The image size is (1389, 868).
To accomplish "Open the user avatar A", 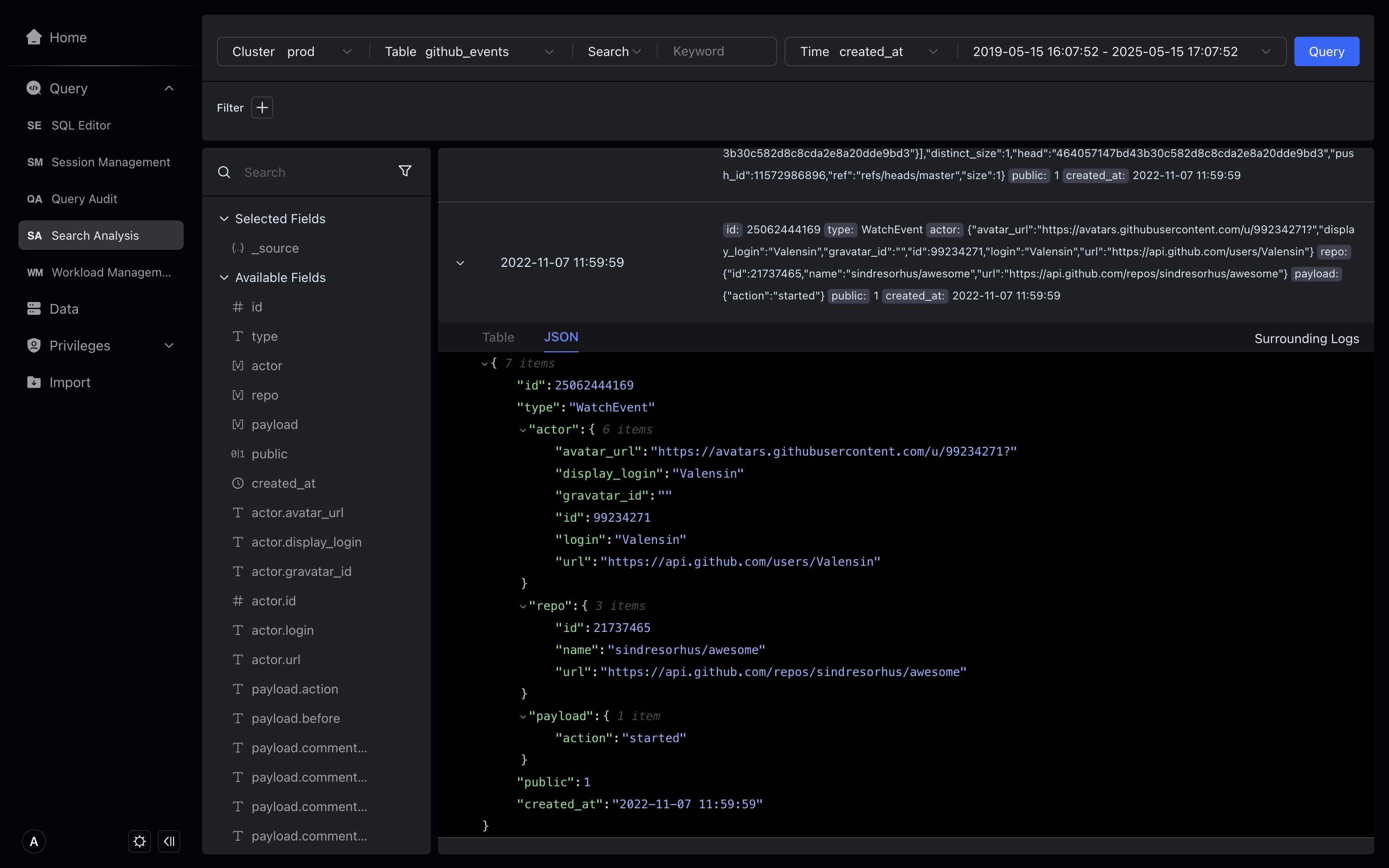I will pyautogui.click(x=34, y=841).
